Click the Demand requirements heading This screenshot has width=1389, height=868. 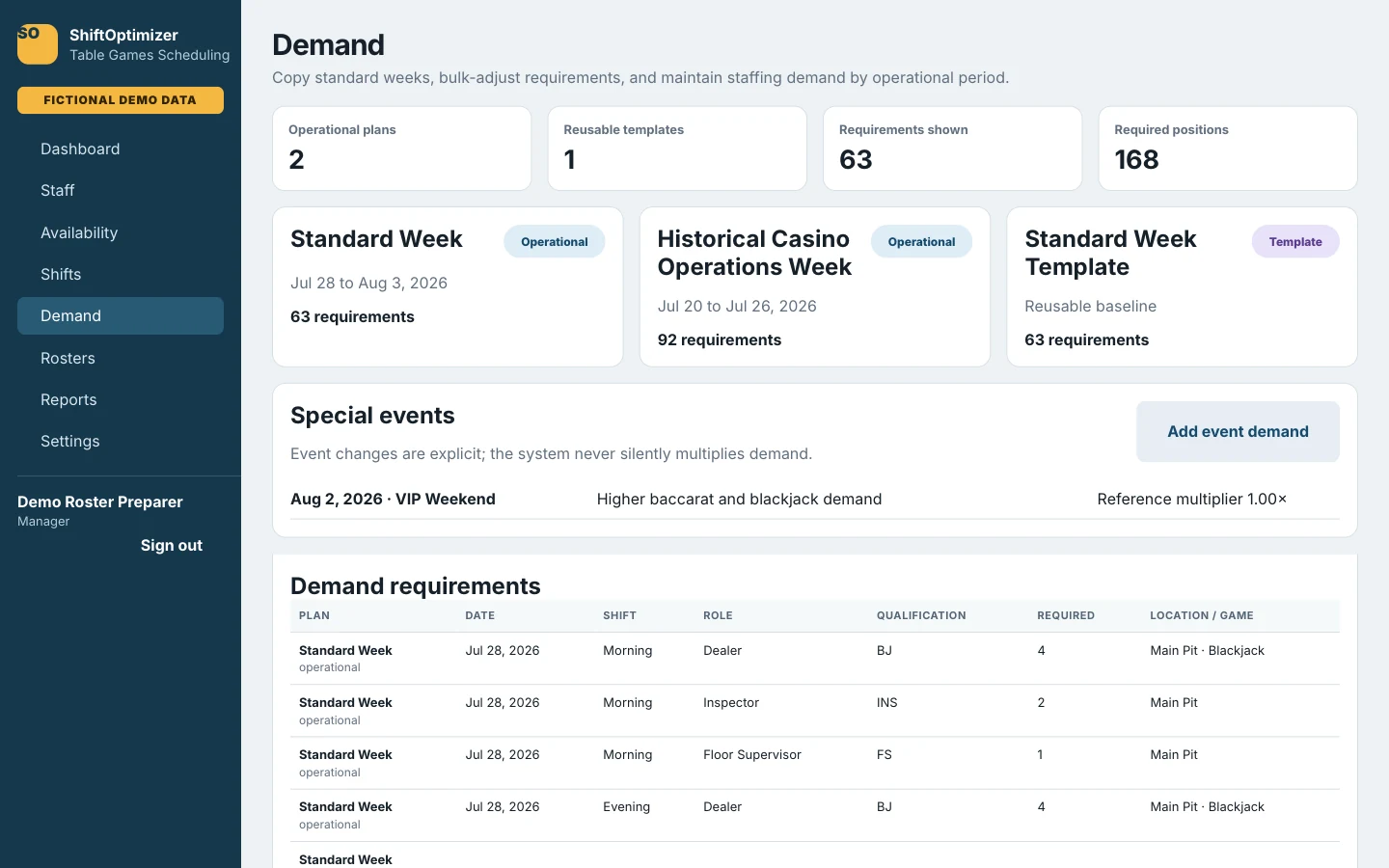click(416, 586)
